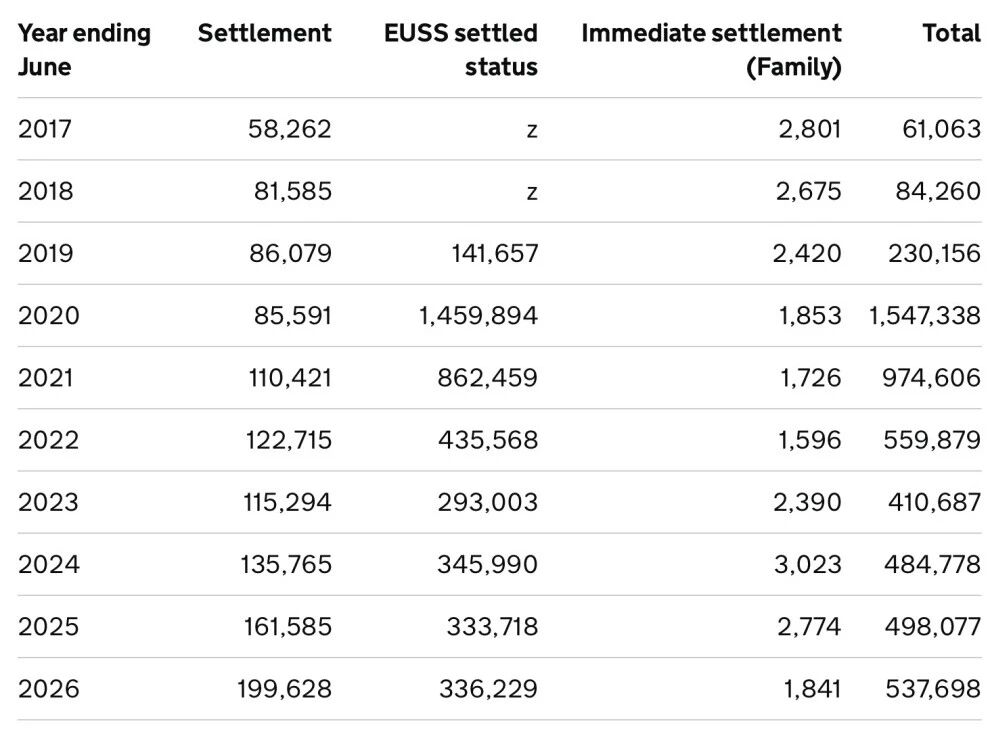
Task: Select the 2024 total 484,778
Action: pyautogui.click(x=932, y=564)
